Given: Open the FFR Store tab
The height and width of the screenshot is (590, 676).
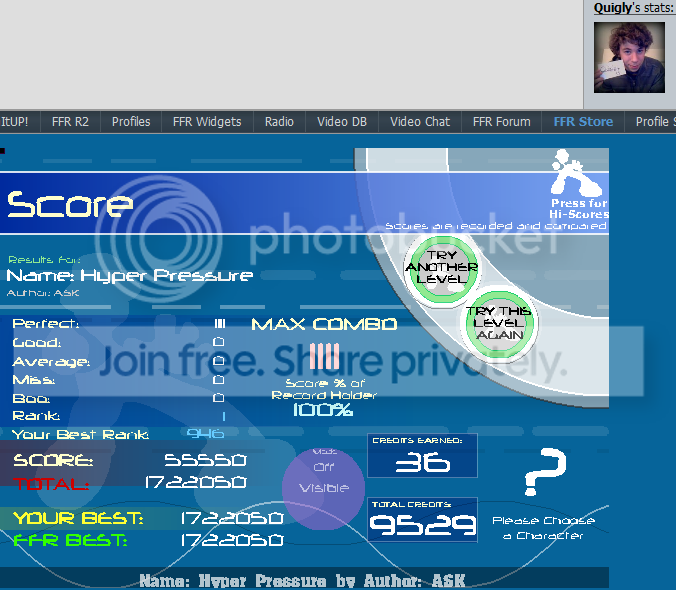Looking at the screenshot, I should (583, 122).
